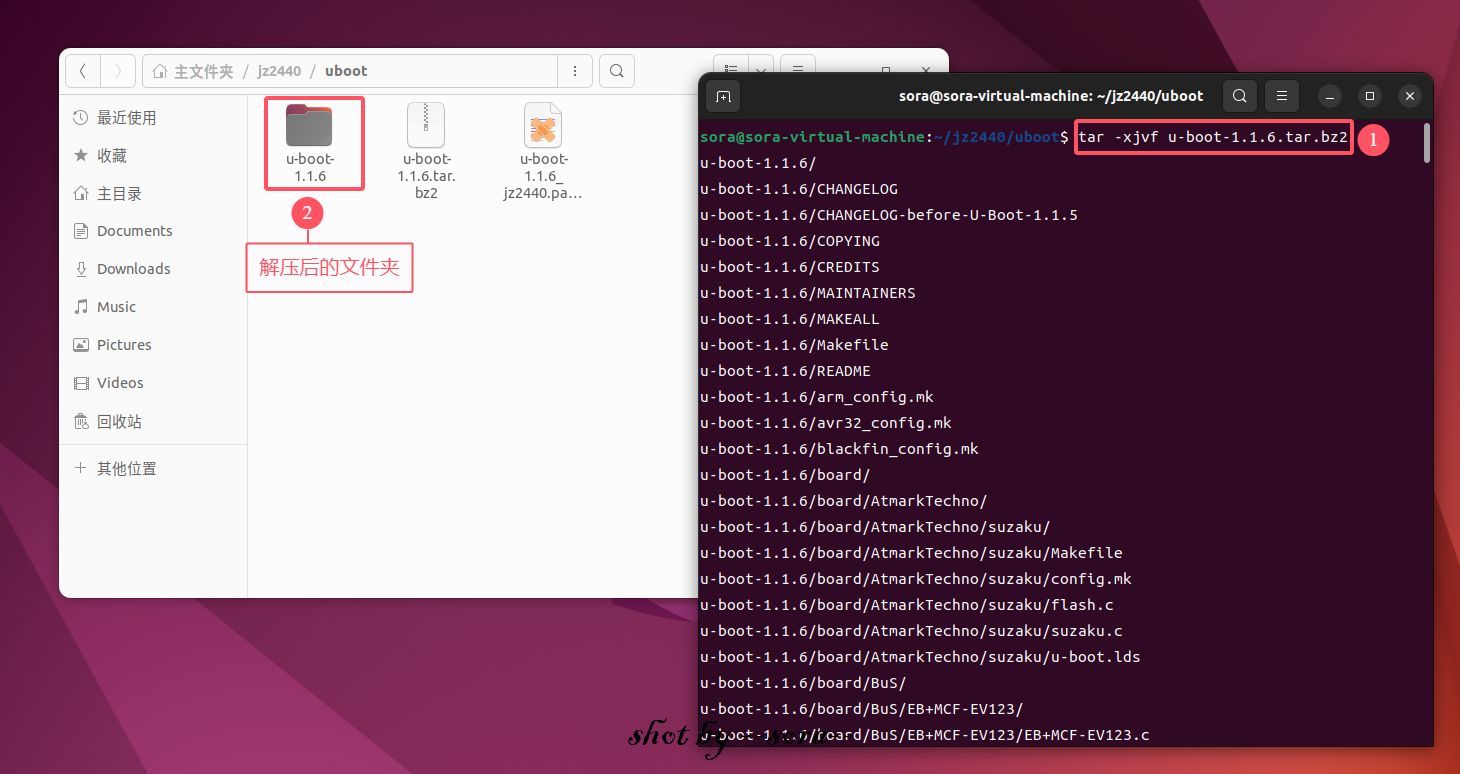Open 回收站 trash in the sidebar
1460x774 pixels.
coord(153,421)
